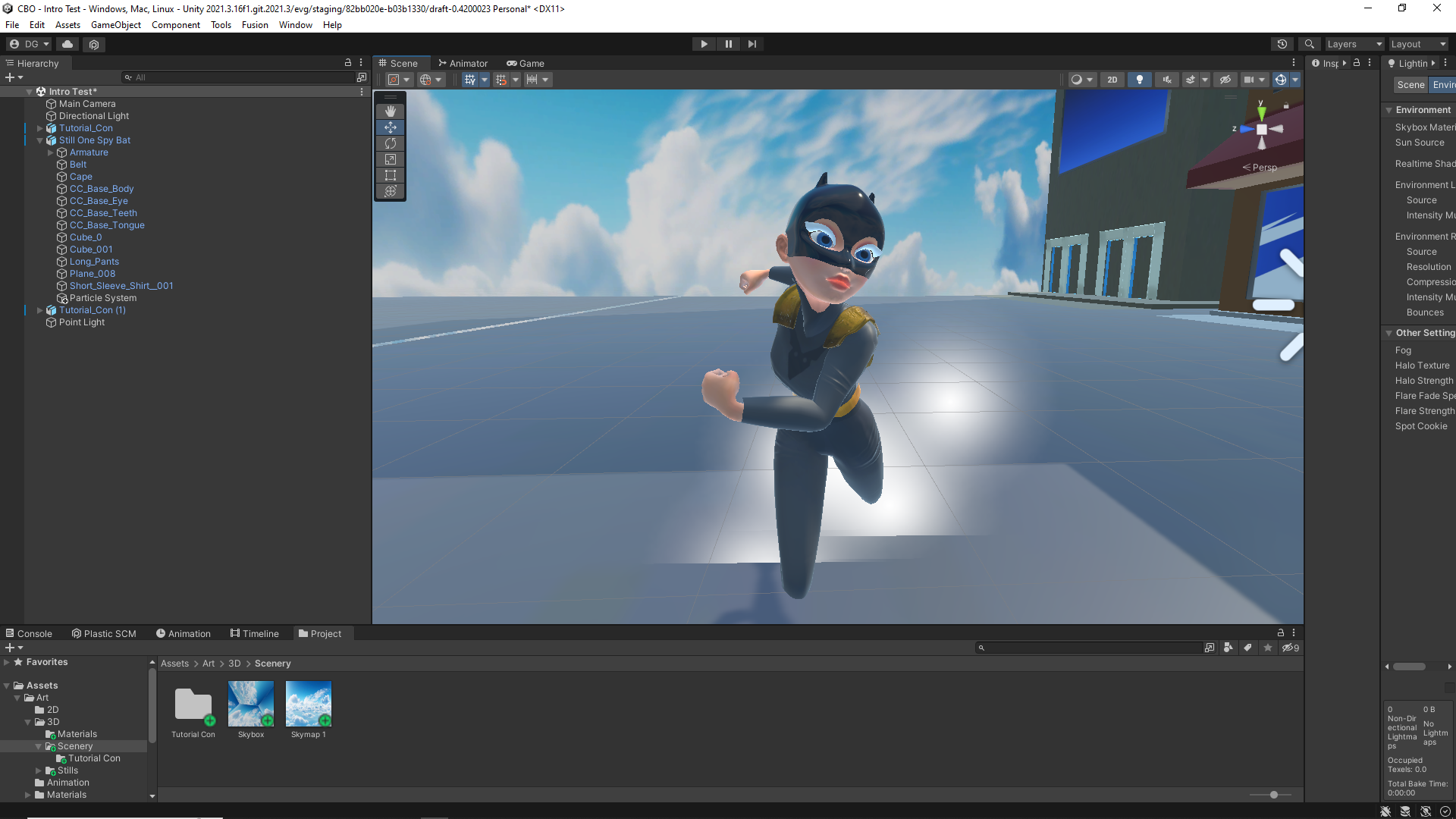
Task: Open Skybox asset thumbnail
Action: (x=251, y=704)
